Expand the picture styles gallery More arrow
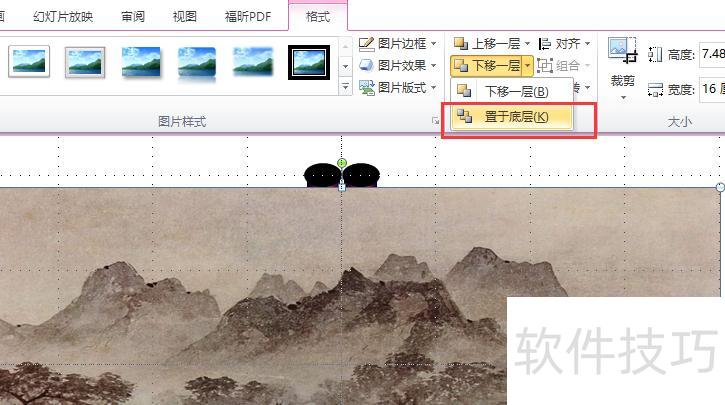 click(x=345, y=86)
